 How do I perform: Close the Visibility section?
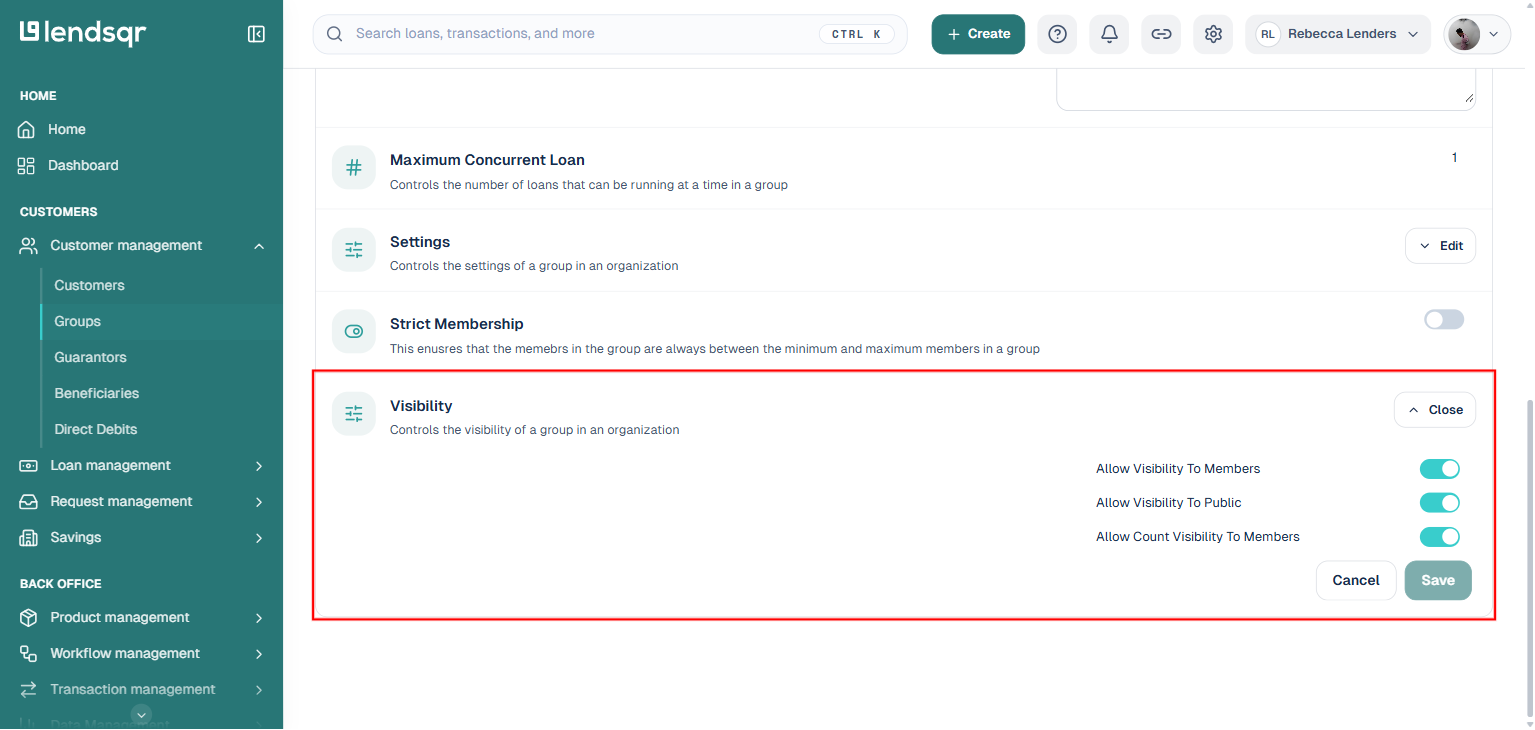click(x=1435, y=410)
